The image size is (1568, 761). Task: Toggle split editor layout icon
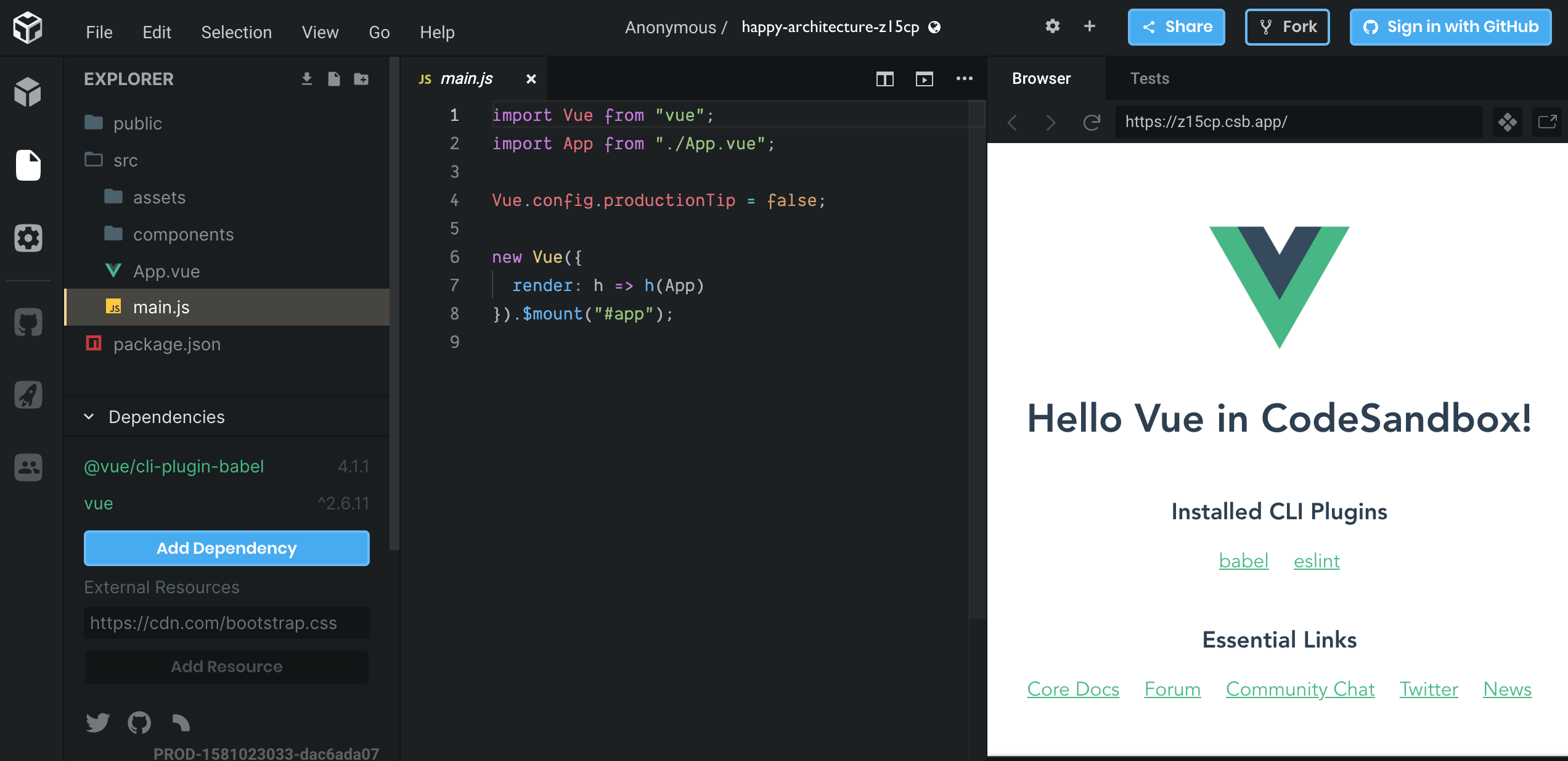(884, 79)
